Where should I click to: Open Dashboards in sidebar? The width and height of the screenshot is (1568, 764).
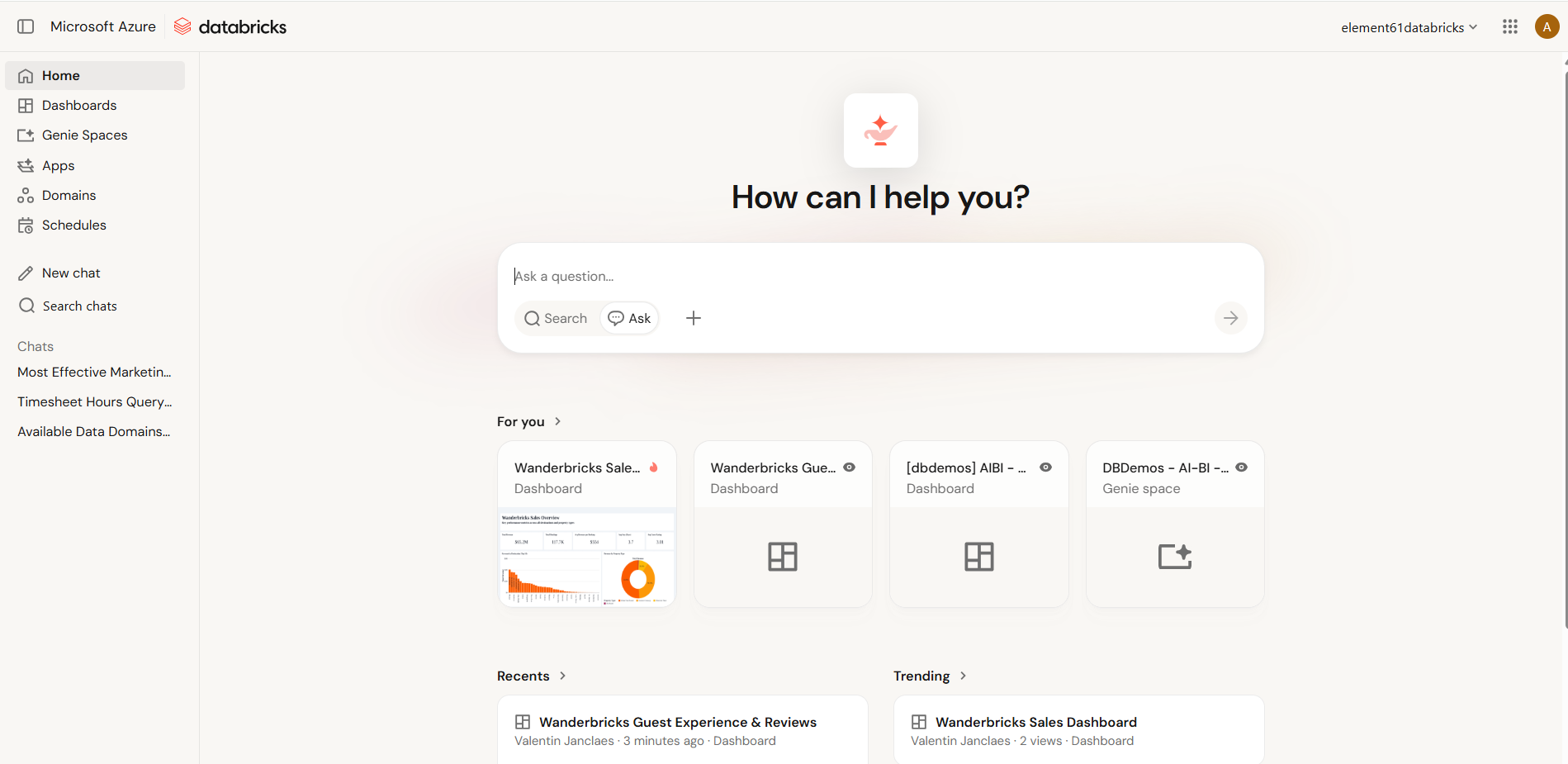point(95,106)
